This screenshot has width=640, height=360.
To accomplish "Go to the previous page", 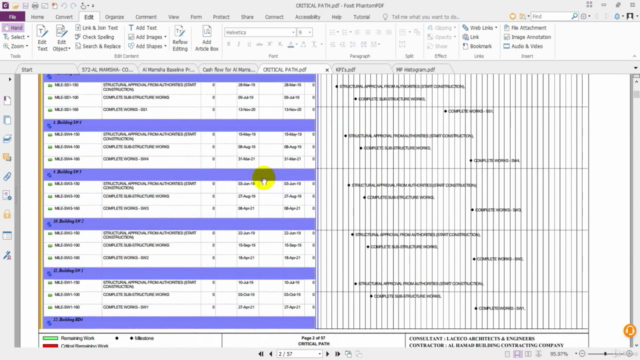I will (270, 354).
